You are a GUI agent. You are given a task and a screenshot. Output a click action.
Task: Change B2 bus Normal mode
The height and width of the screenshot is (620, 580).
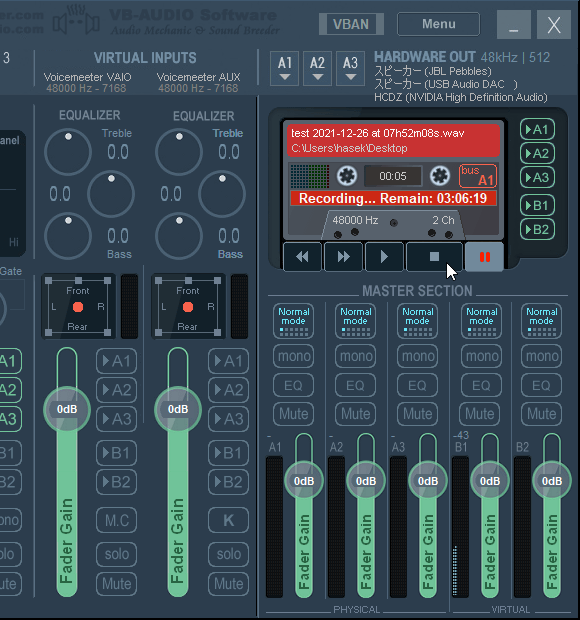point(541,321)
